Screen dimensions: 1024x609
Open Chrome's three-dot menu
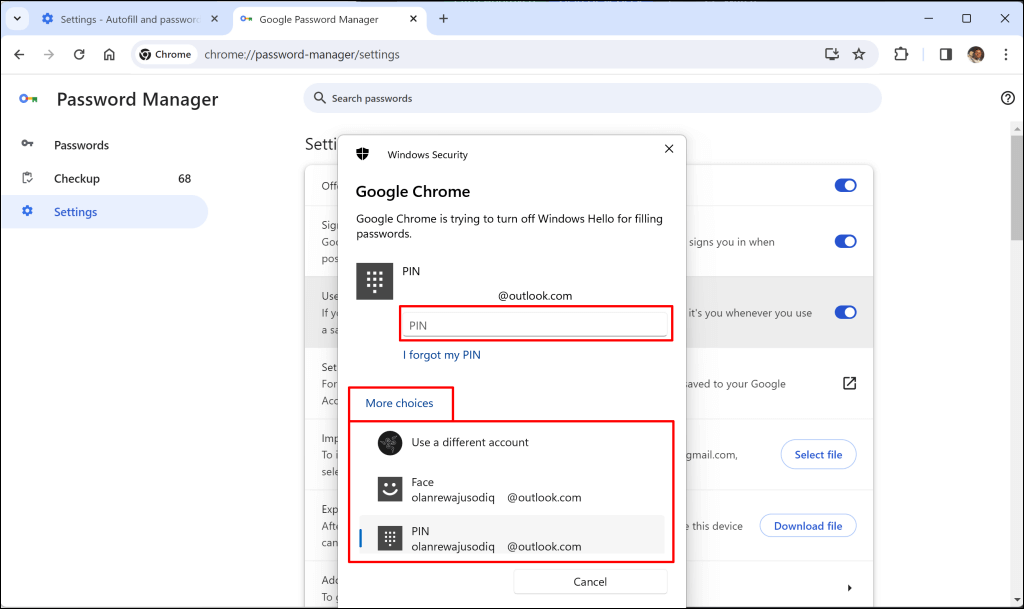click(x=1005, y=54)
